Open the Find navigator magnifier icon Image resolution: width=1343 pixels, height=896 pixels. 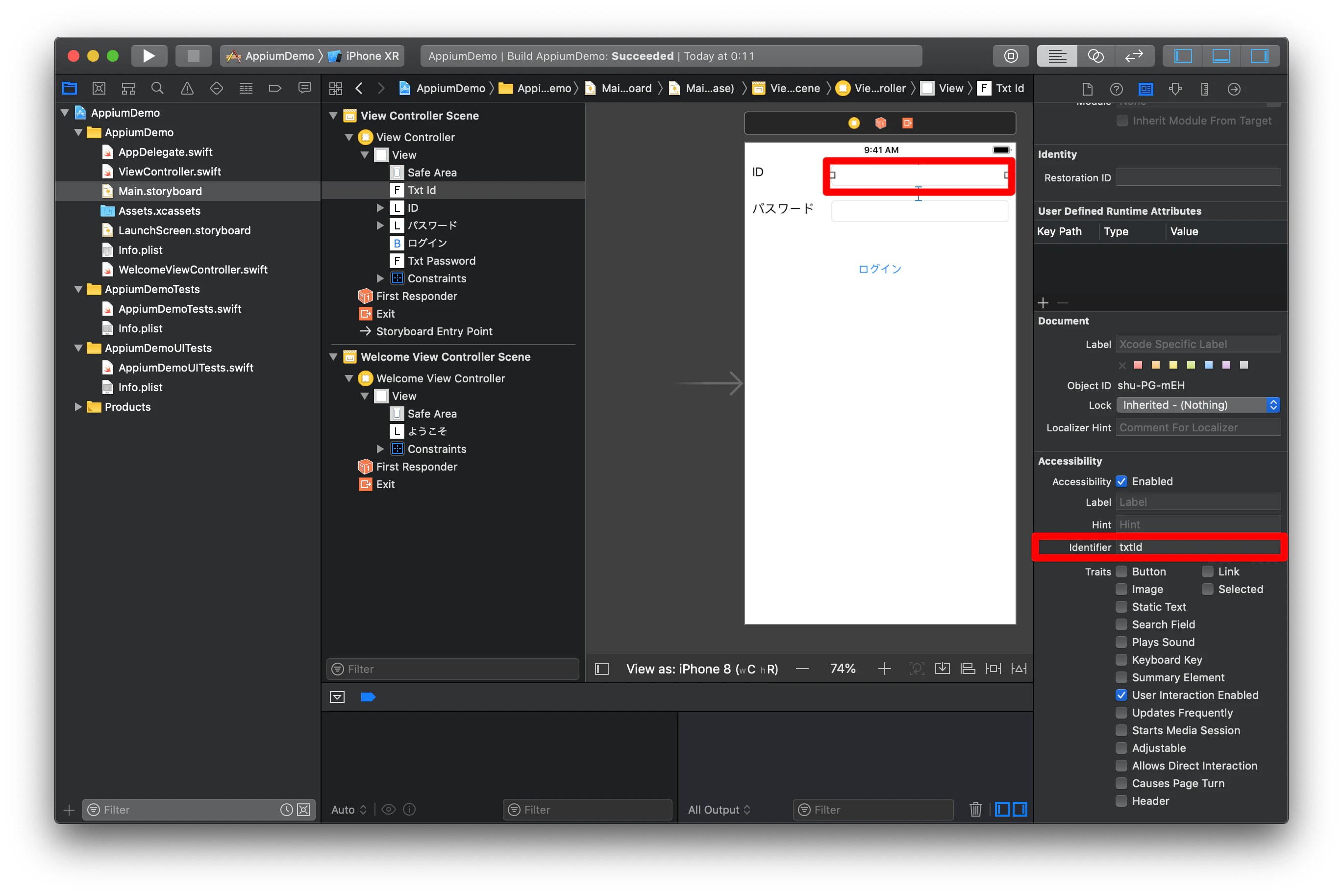(x=157, y=89)
